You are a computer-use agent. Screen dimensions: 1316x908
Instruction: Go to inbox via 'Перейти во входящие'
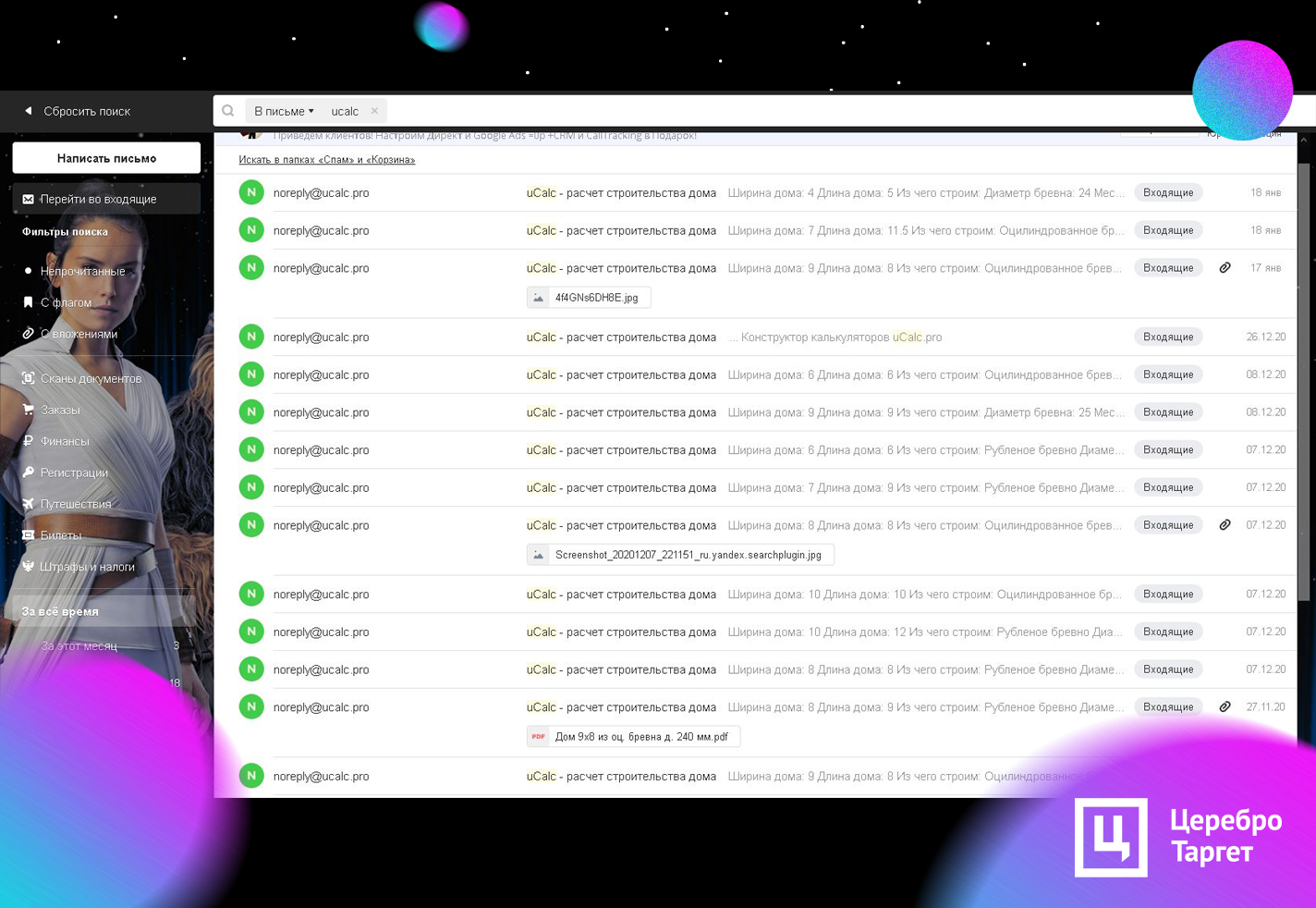pos(106,199)
